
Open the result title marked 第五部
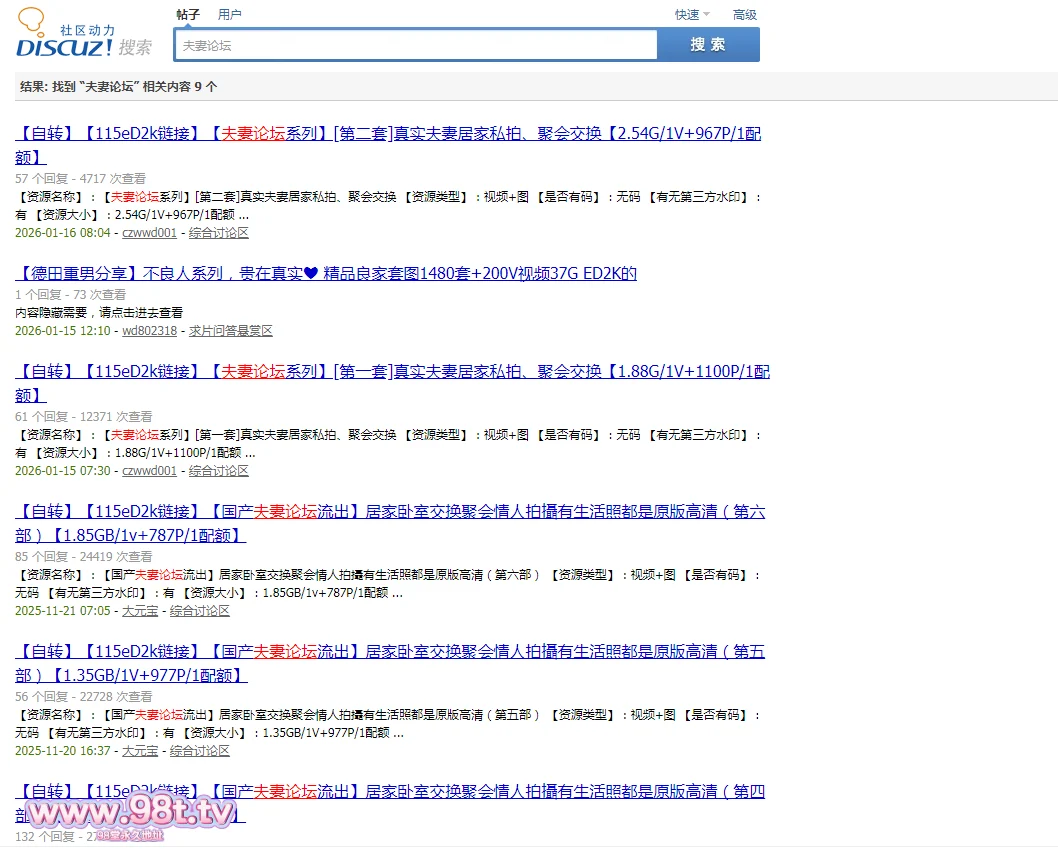click(390, 652)
